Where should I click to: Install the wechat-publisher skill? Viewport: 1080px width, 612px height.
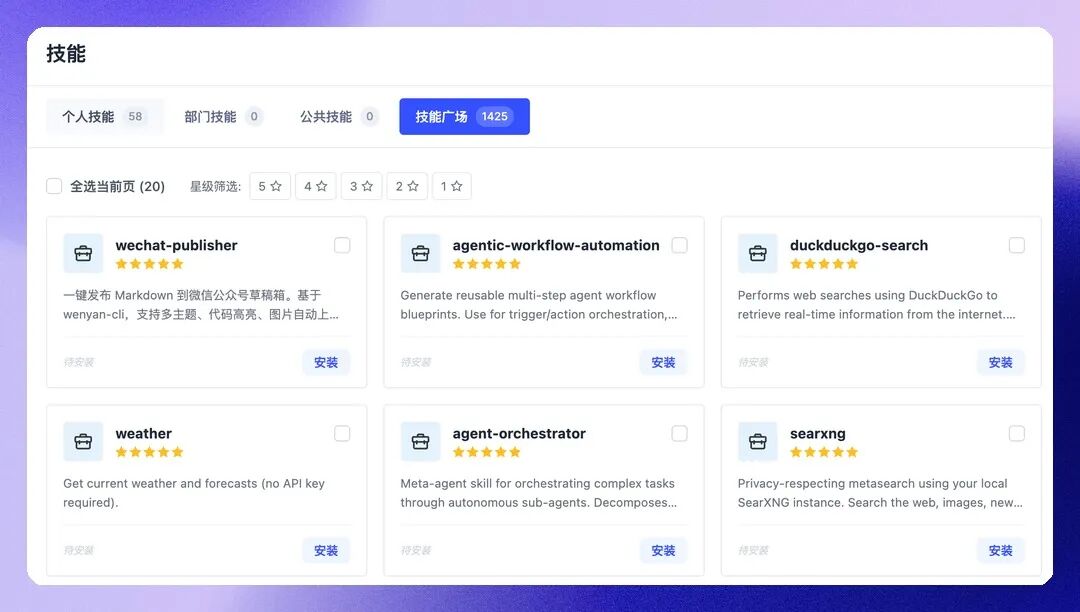click(326, 362)
